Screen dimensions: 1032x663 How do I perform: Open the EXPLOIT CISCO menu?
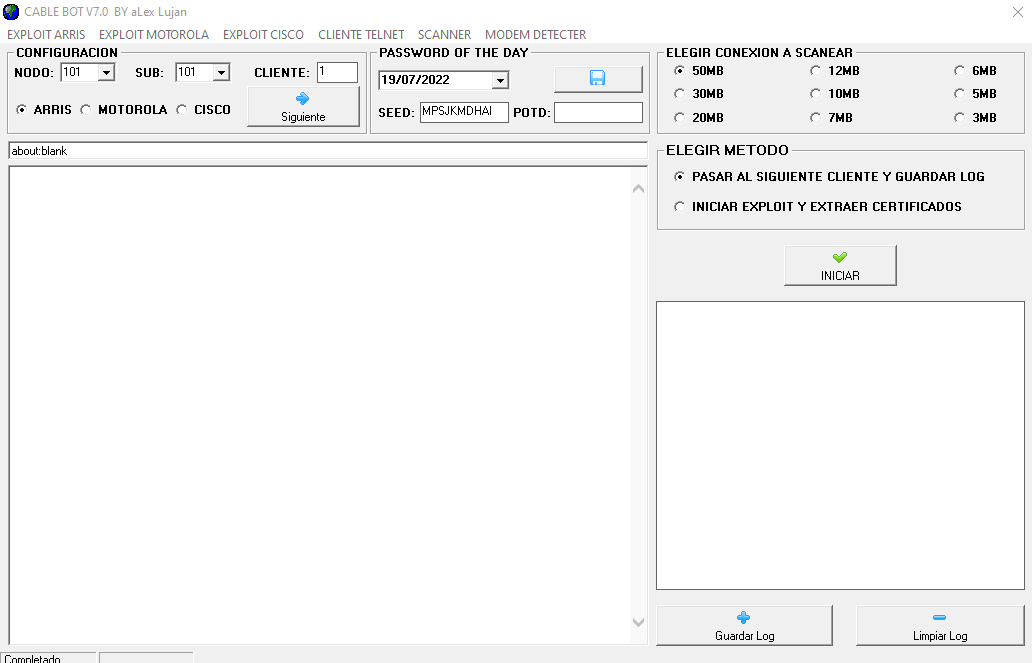click(263, 35)
